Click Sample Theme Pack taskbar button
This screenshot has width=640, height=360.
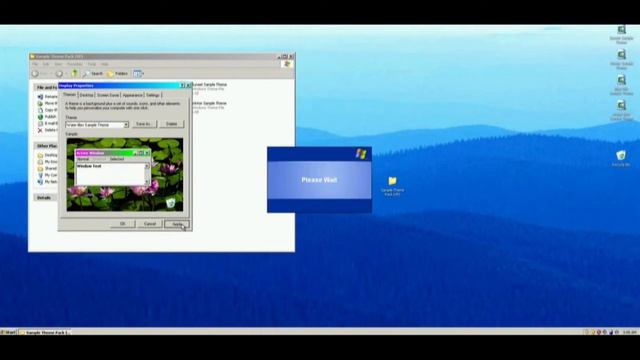[x=45, y=332]
